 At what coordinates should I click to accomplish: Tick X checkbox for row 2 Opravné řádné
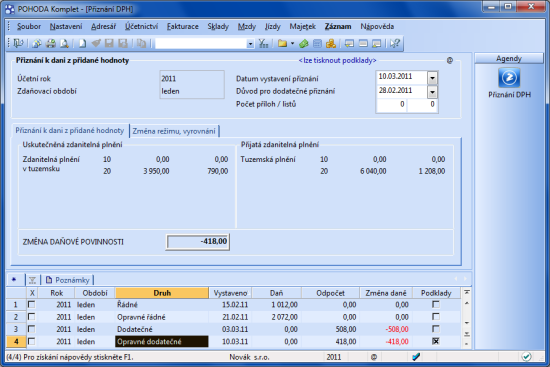[32, 316]
